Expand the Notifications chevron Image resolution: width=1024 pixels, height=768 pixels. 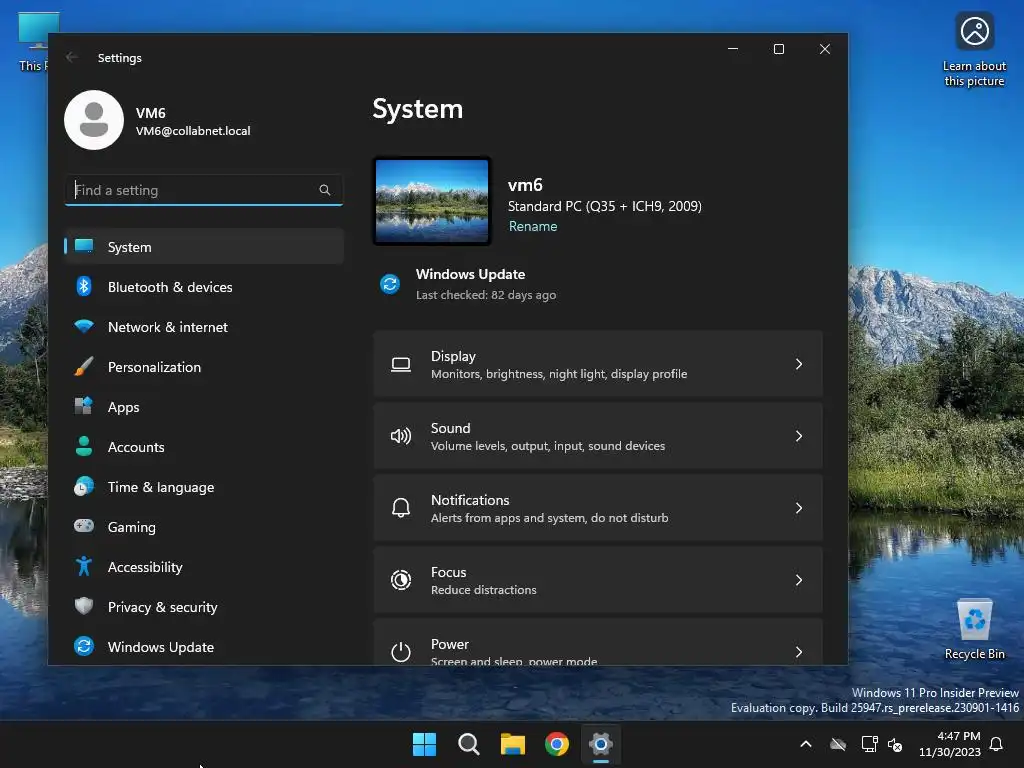(799, 508)
